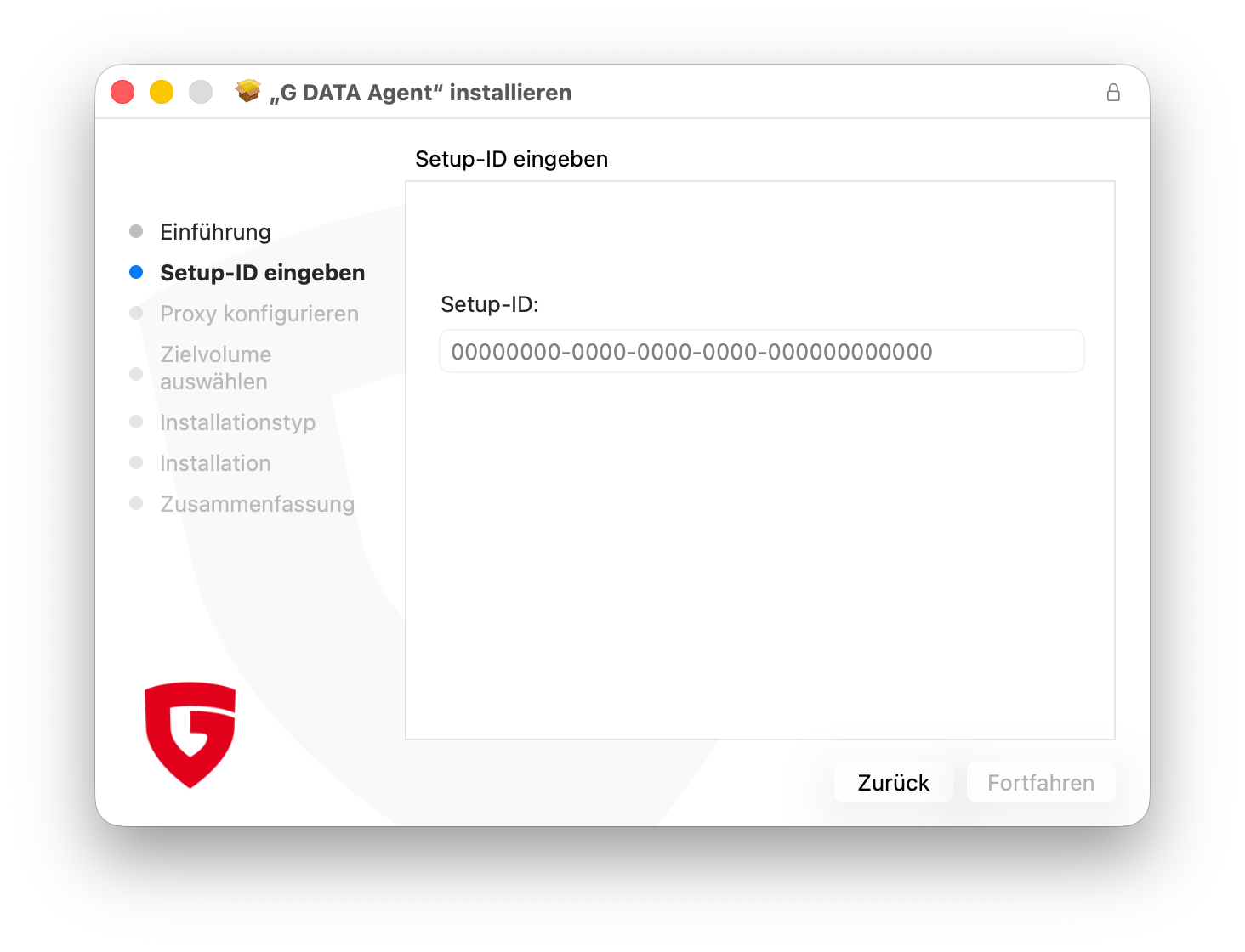Minimize the installer with yellow button
This screenshot has height=952, width=1245.
click(x=162, y=92)
